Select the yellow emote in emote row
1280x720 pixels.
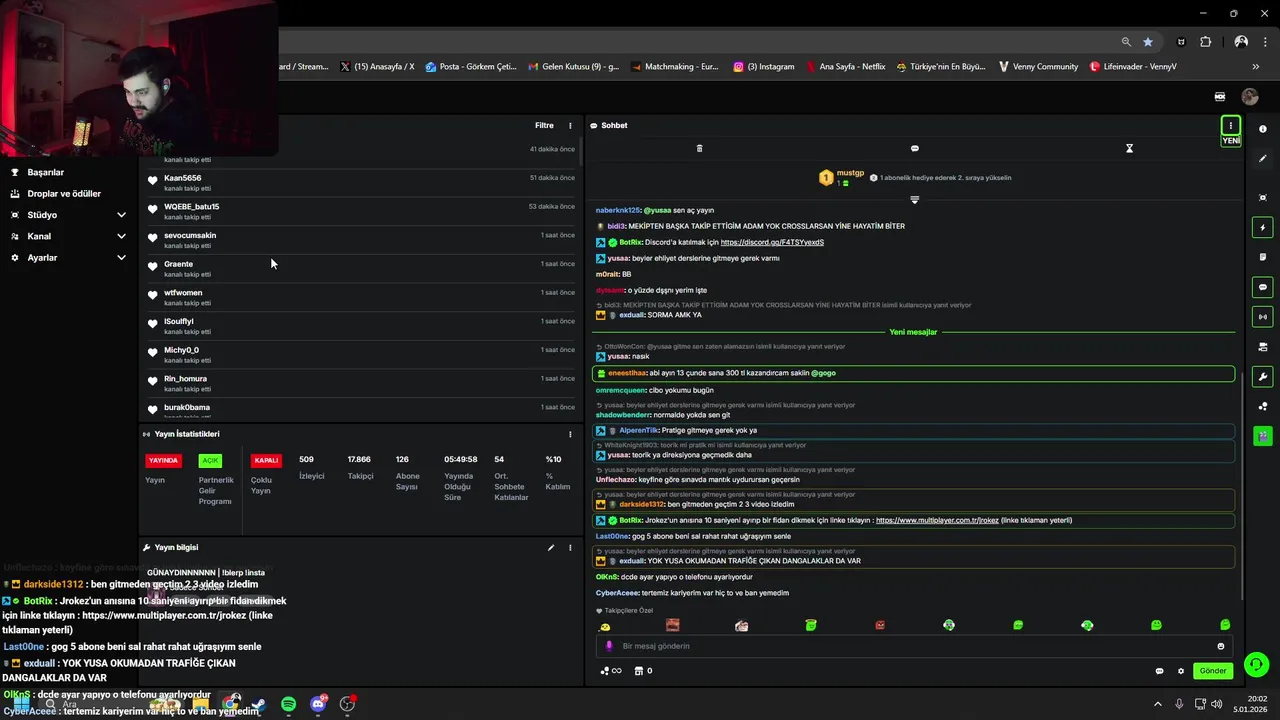point(605,626)
